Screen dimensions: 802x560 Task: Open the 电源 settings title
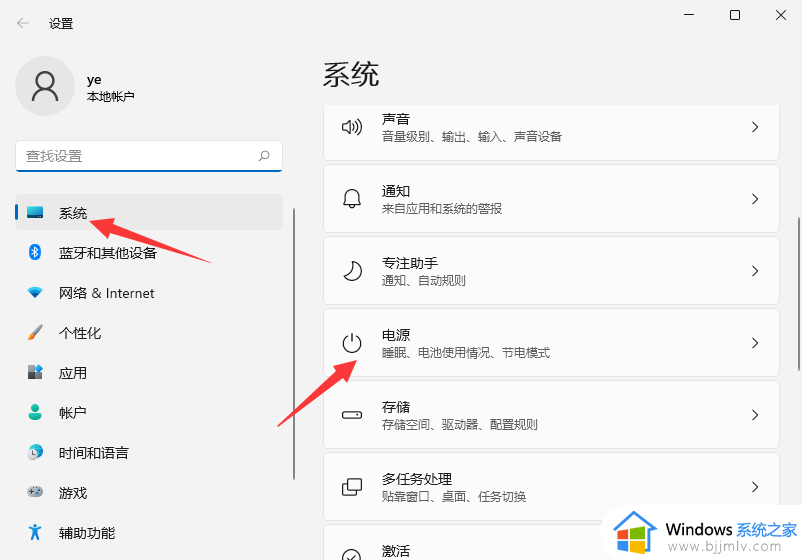coord(396,334)
